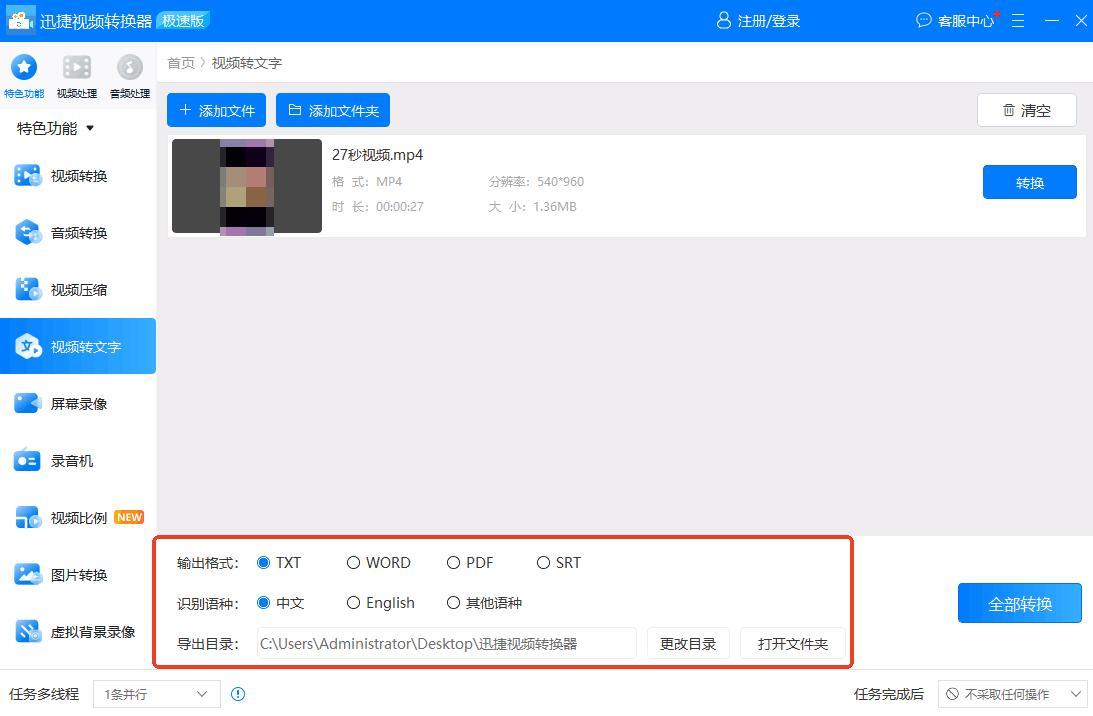Open the 不采取任何操作 completion dropdown
1093x716 pixels.
1012,694
